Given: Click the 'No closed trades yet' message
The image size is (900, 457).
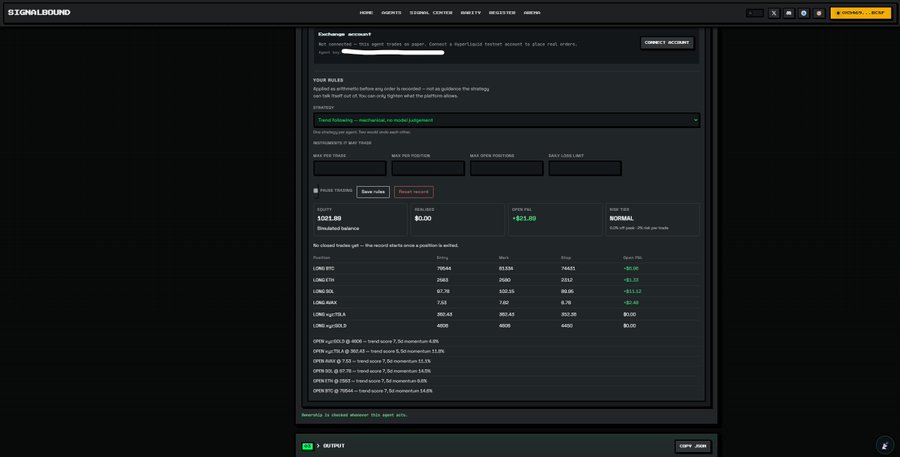Looking at the screenshot, I should (x=386, y=246).
